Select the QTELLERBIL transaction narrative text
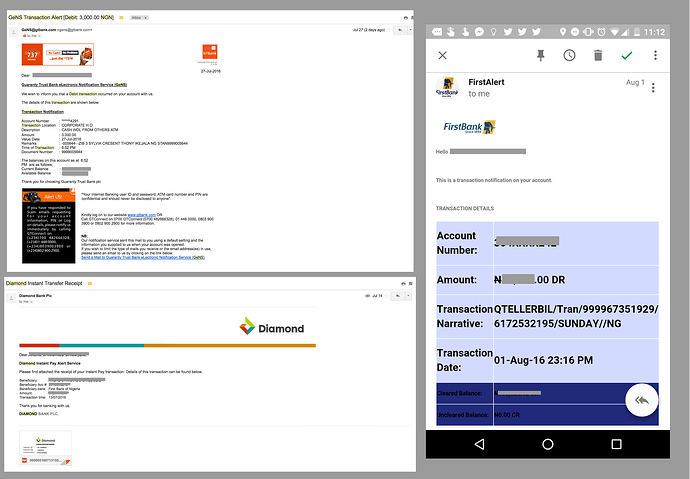 pos(576,316)
